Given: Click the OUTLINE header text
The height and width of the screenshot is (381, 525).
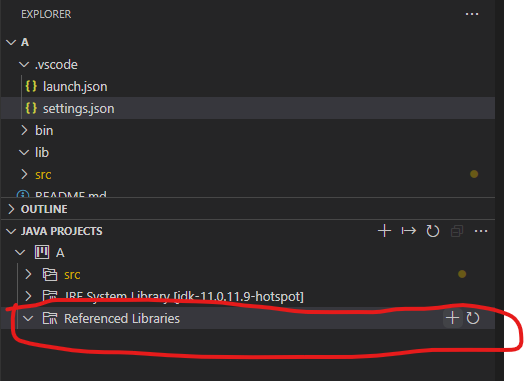Looking at the screenshot, I should click(44, 209).
